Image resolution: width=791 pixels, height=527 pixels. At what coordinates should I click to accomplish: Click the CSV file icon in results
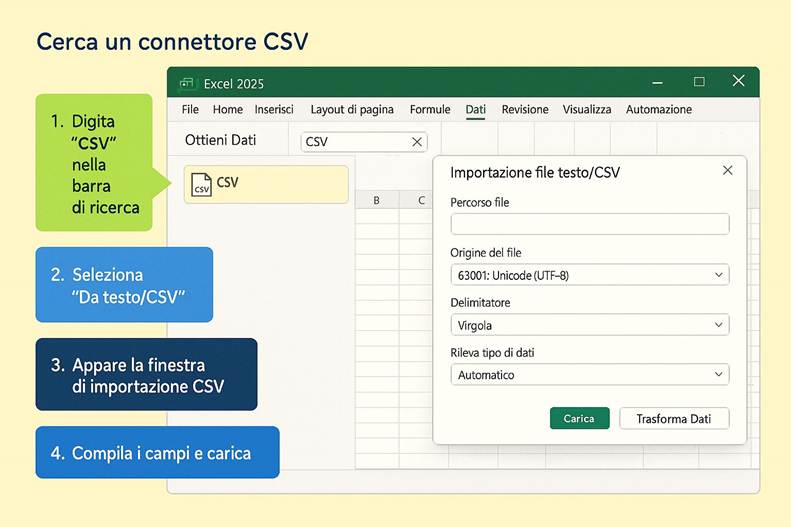[201, 185]
